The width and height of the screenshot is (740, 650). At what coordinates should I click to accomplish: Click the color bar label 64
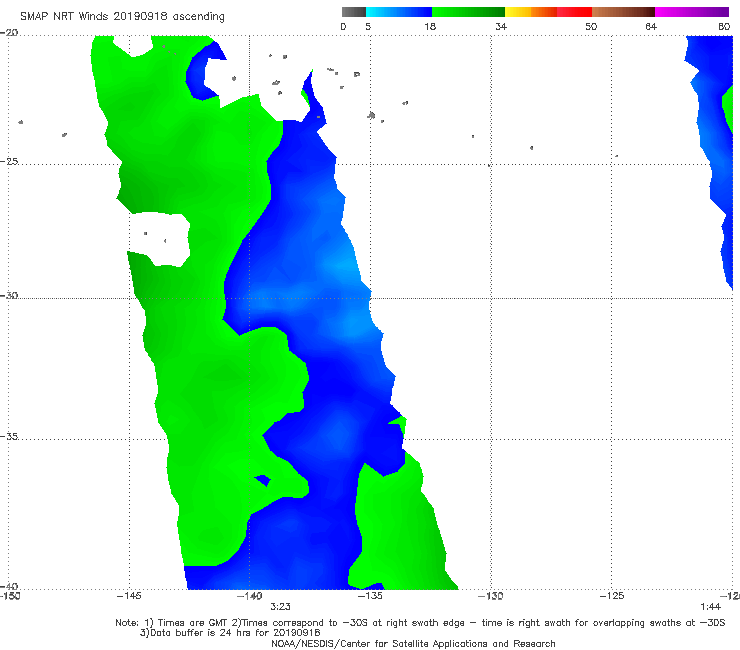coord(651,27)
